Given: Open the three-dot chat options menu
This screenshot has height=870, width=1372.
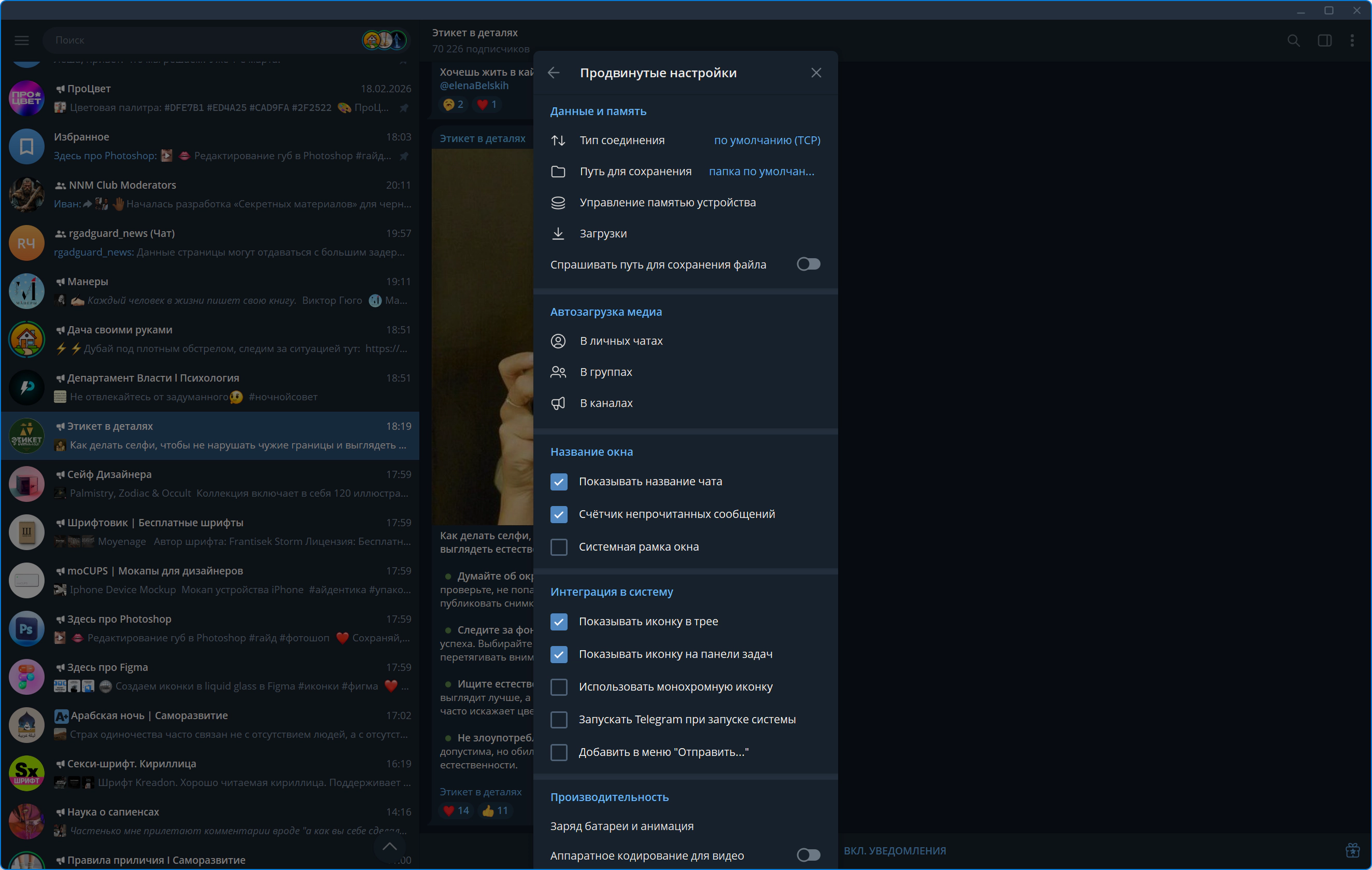Looking at the screenshot, I should 1352,40.
